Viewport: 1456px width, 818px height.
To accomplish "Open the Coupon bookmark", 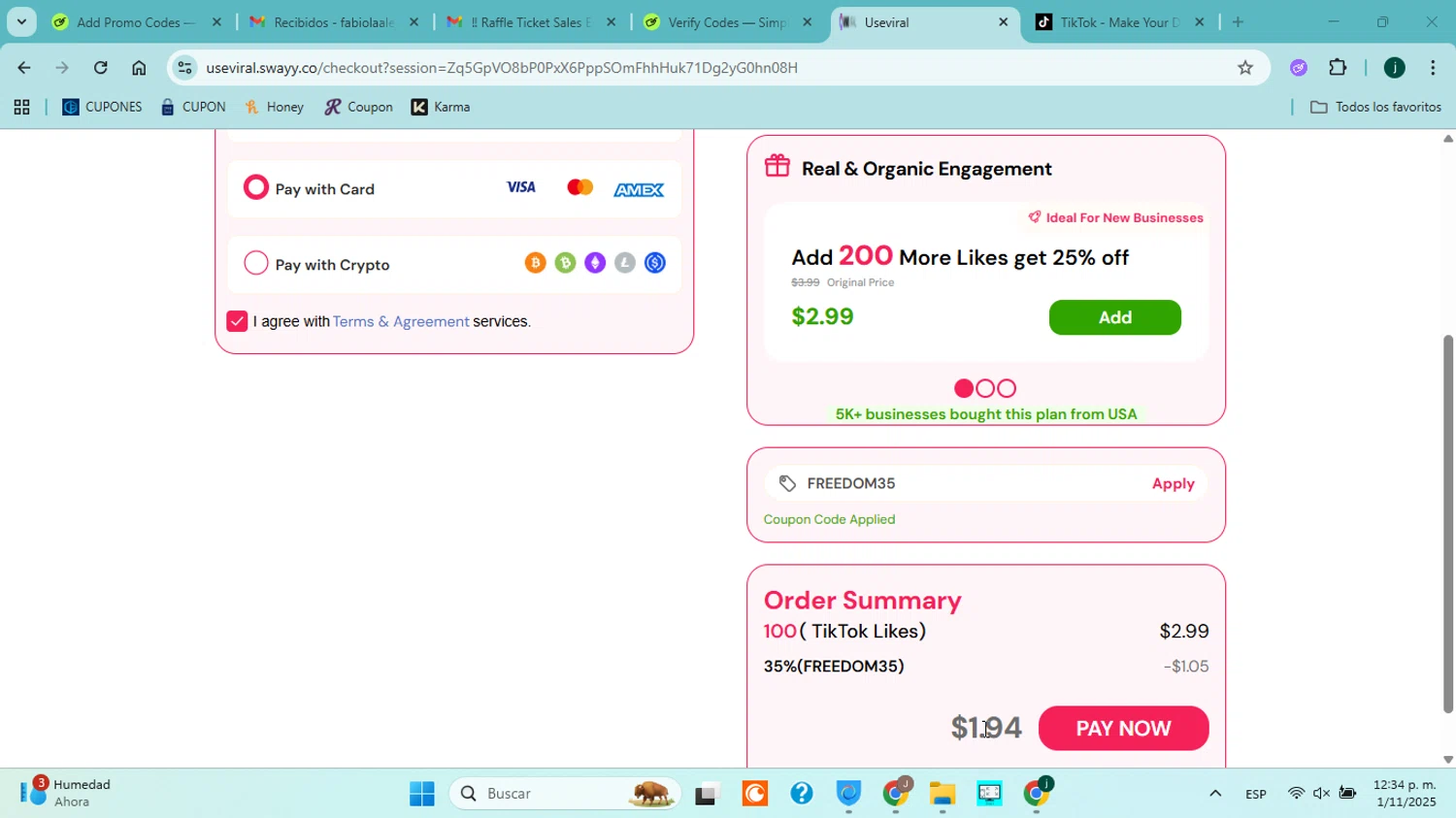I will 359,107.
